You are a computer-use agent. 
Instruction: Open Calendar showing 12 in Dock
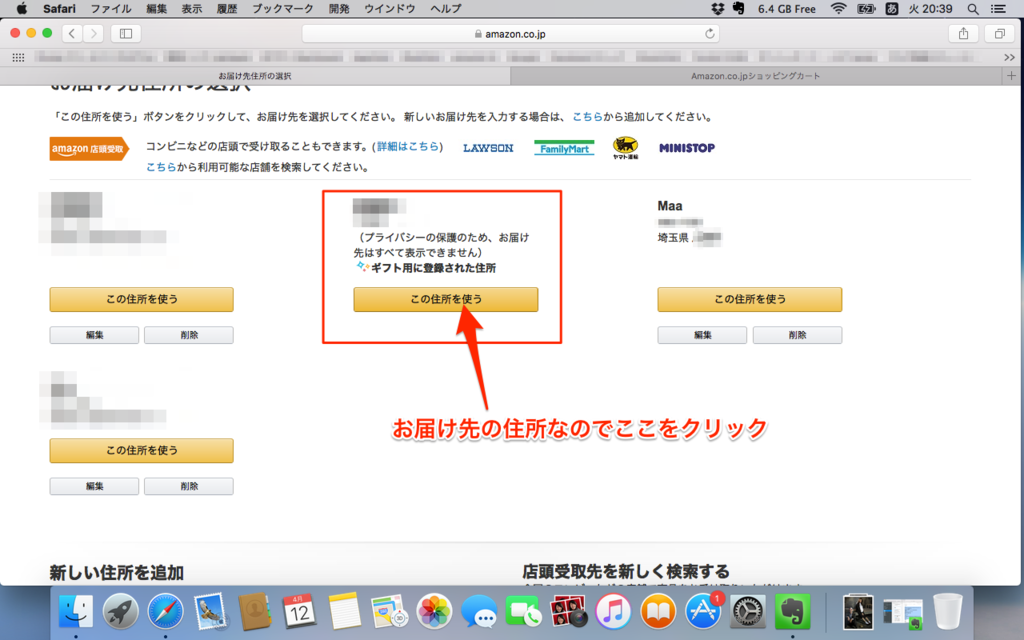299,612
